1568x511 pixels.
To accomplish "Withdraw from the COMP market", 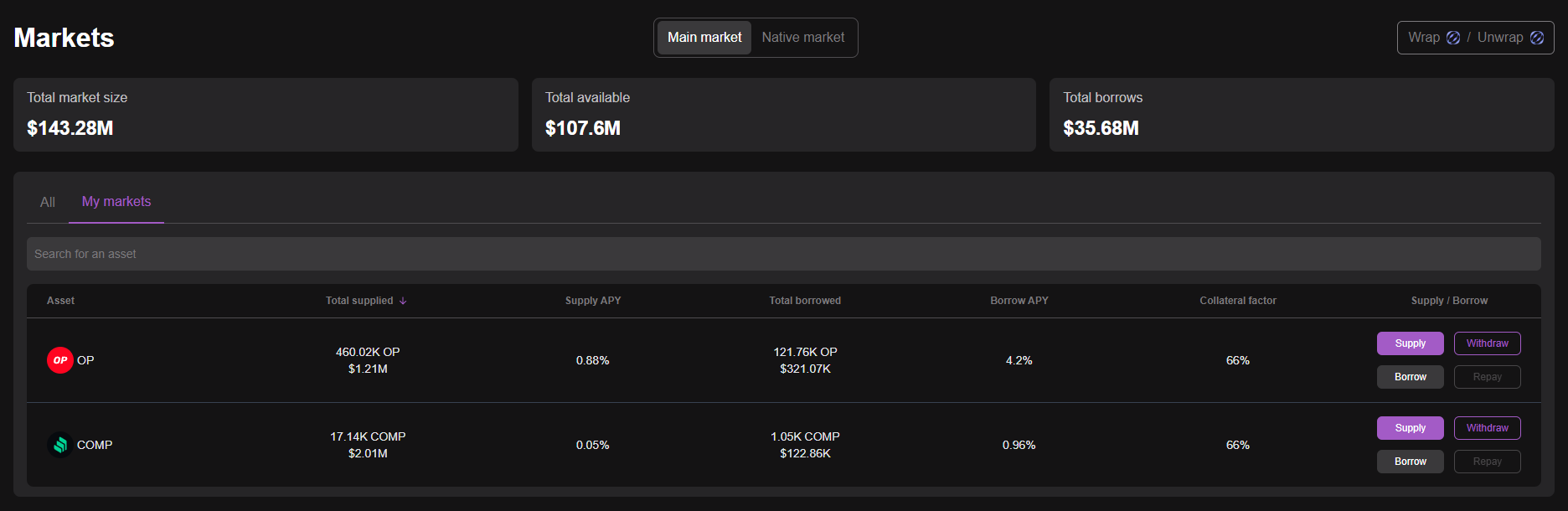I will point(1487,428).
